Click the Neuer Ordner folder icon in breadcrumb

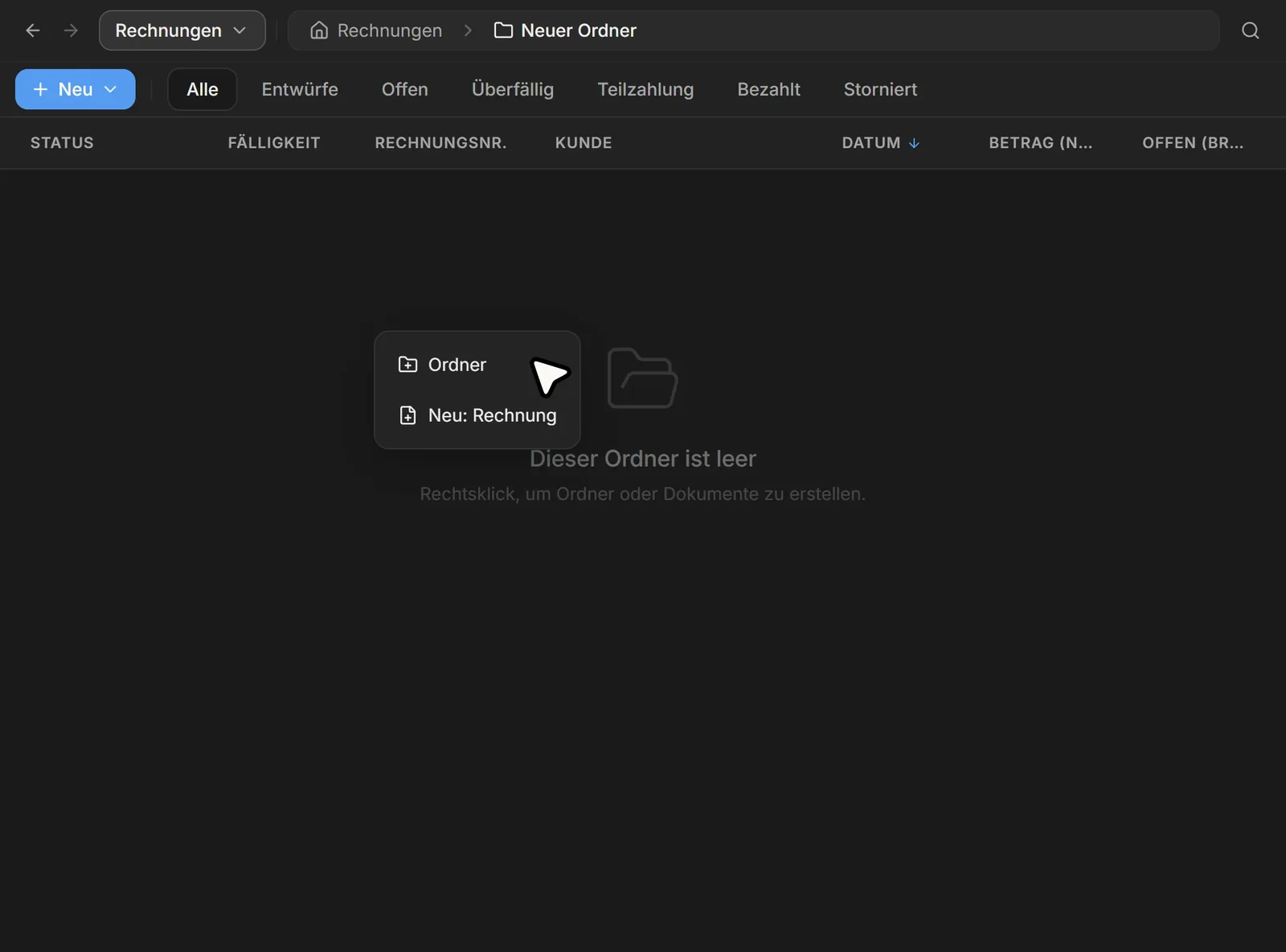[503, 31]
